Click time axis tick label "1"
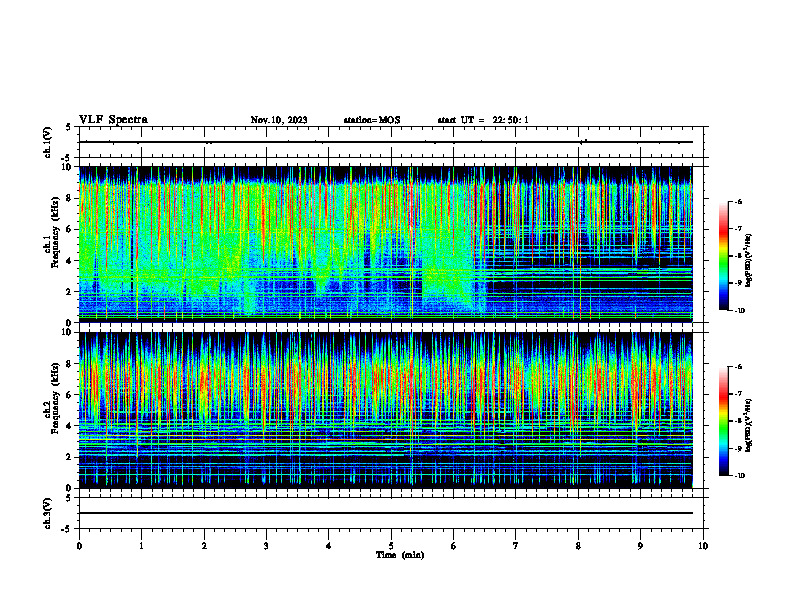792x612 pixels. point(141,546)
